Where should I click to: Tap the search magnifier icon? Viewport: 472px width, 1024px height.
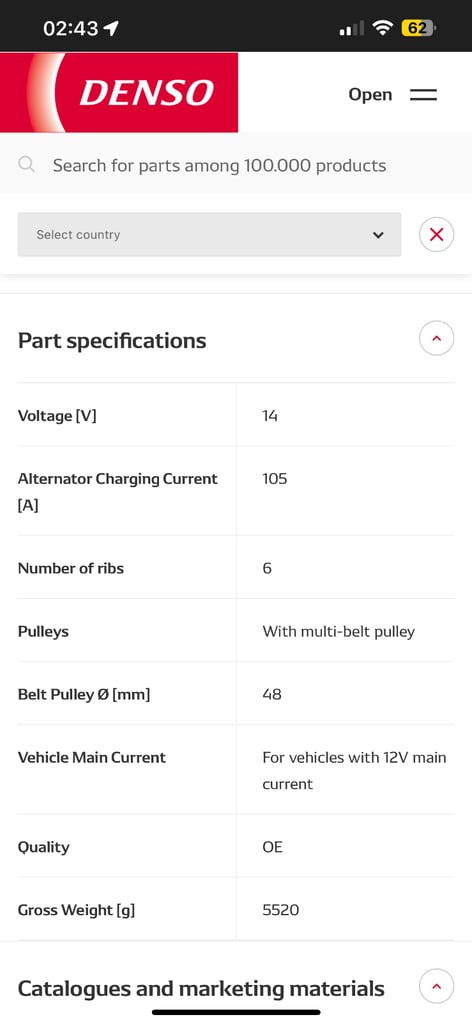coord(26,164)
